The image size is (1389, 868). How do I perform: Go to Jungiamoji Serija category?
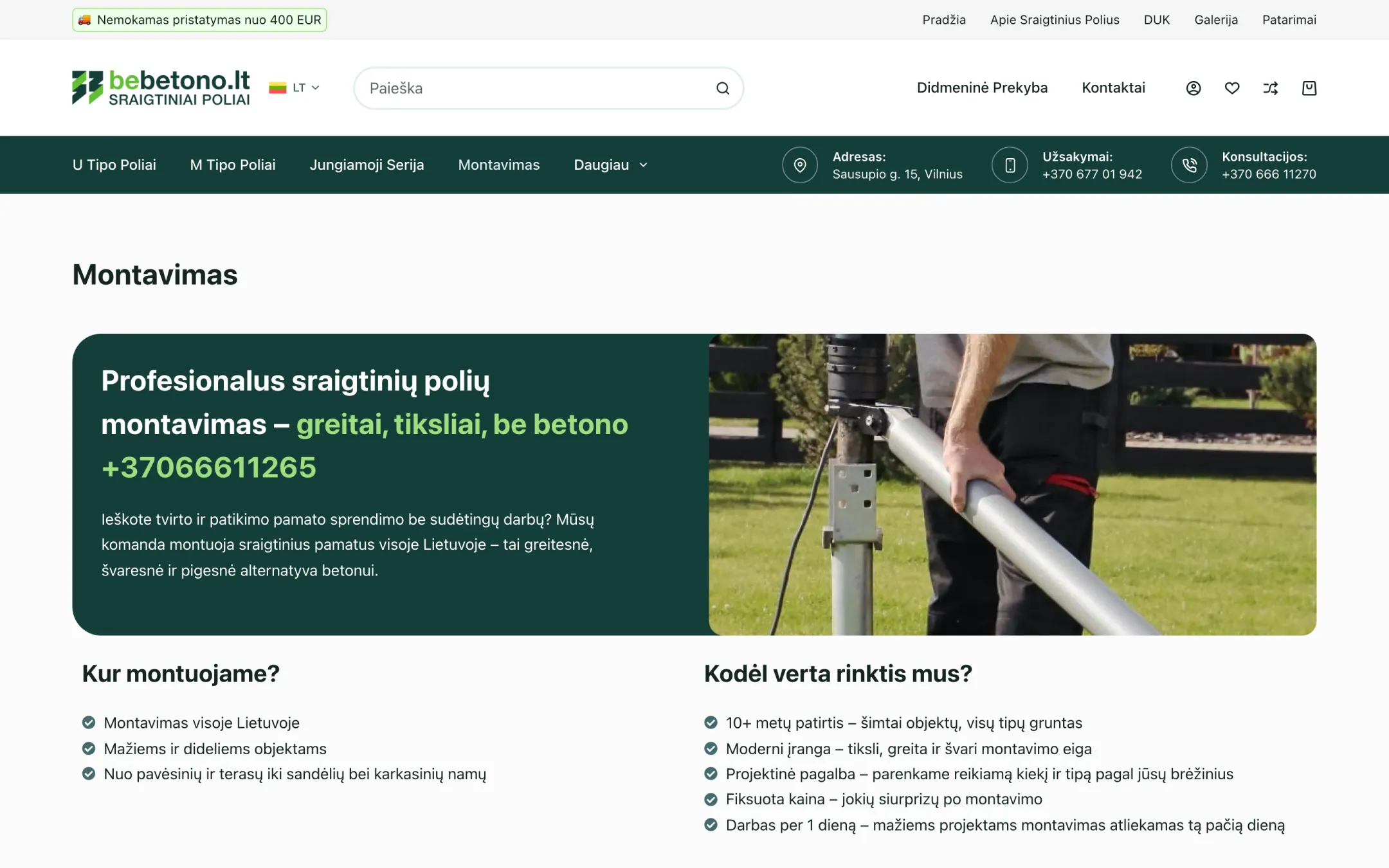(367, 165)
